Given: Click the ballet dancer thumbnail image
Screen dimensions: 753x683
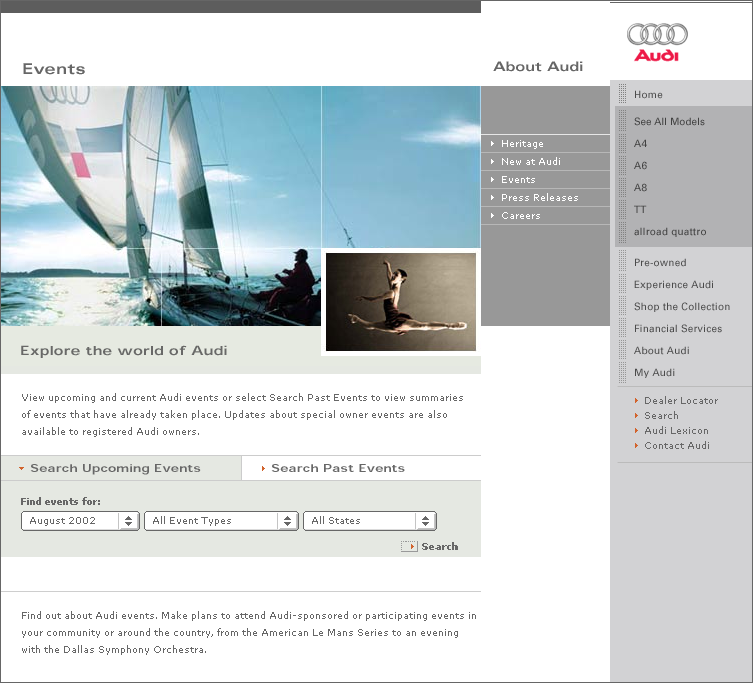Looking at the screenshot, I should (401, 302).
